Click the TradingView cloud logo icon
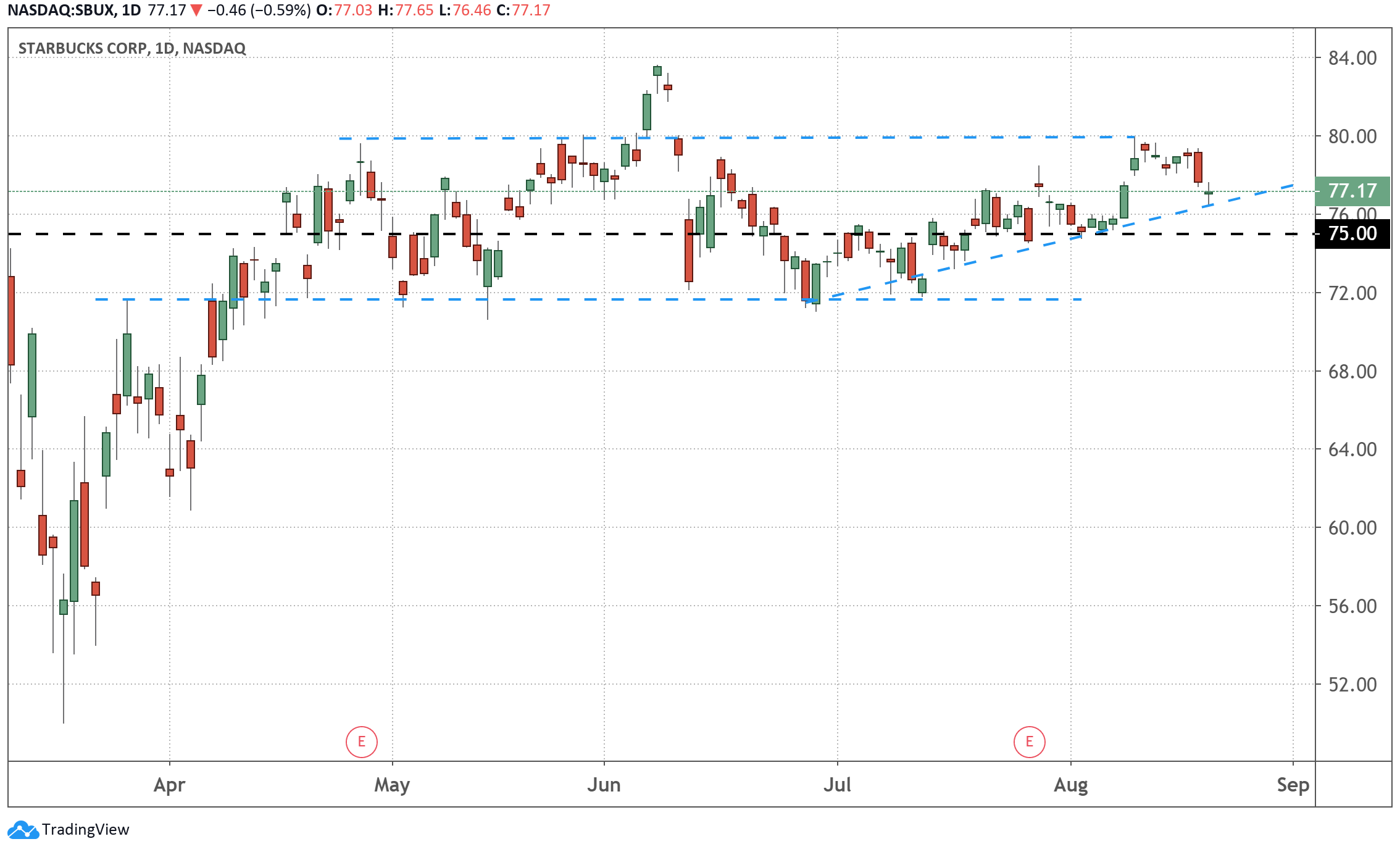Screen dimensions: 1400x852 tap(23, 830)
